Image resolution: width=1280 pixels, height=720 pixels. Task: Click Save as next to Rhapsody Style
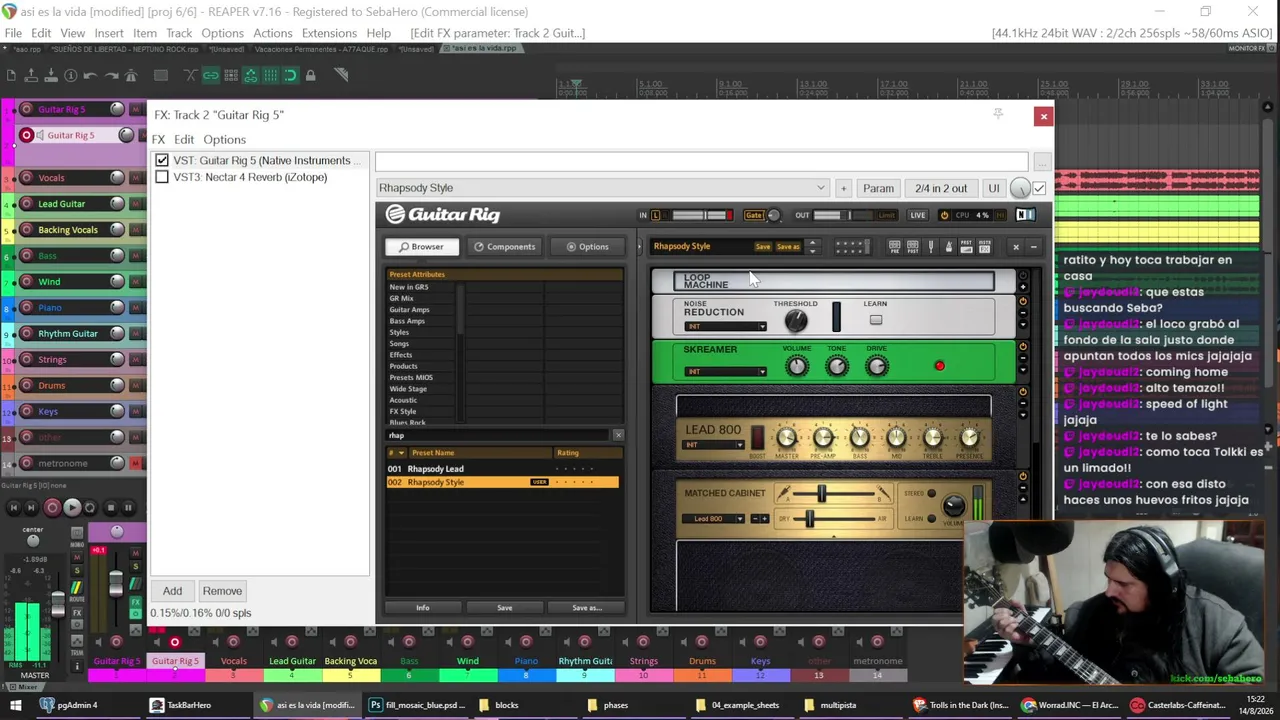pyautogui.click(x=788, y=247)
